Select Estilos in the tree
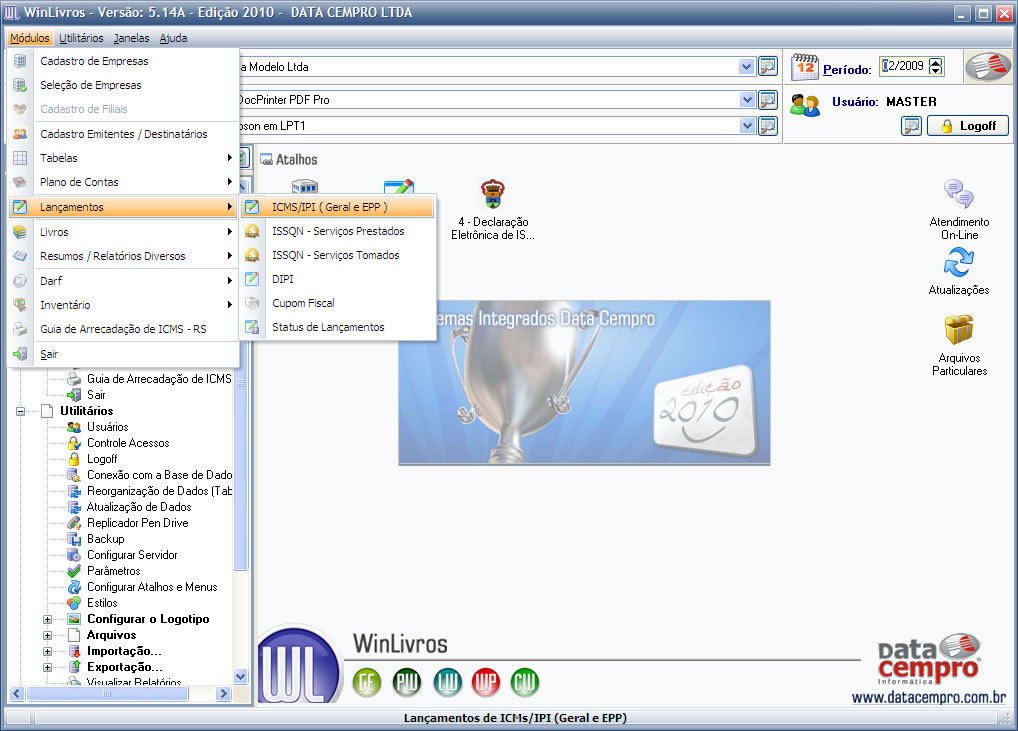This screenshot has height=731, width=1018. 102,603
